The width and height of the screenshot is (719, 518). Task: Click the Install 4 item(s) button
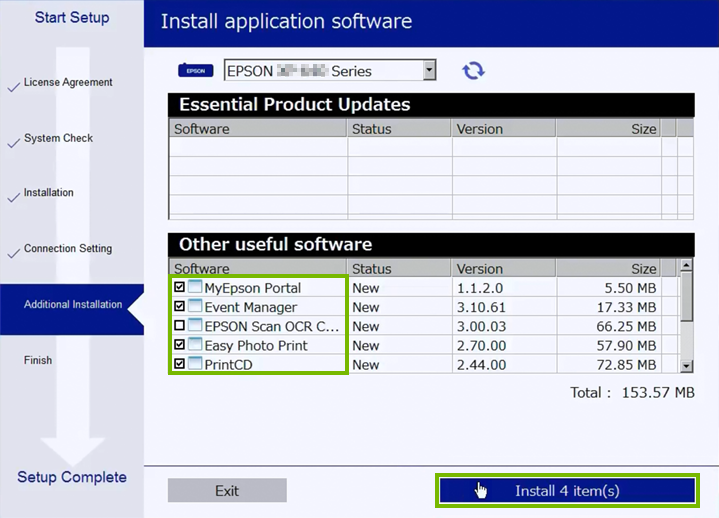point(567,490)
